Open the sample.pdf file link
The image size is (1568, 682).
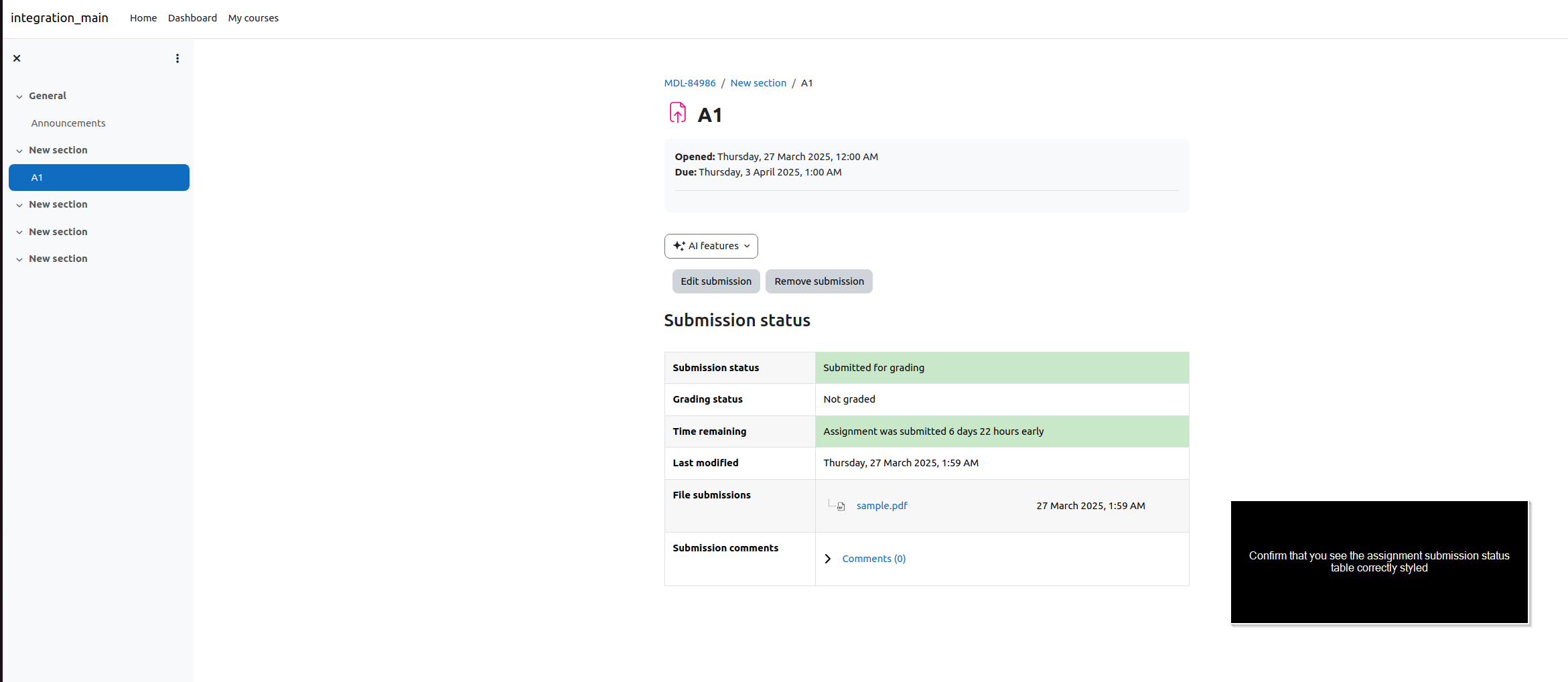tap(882, 506)
